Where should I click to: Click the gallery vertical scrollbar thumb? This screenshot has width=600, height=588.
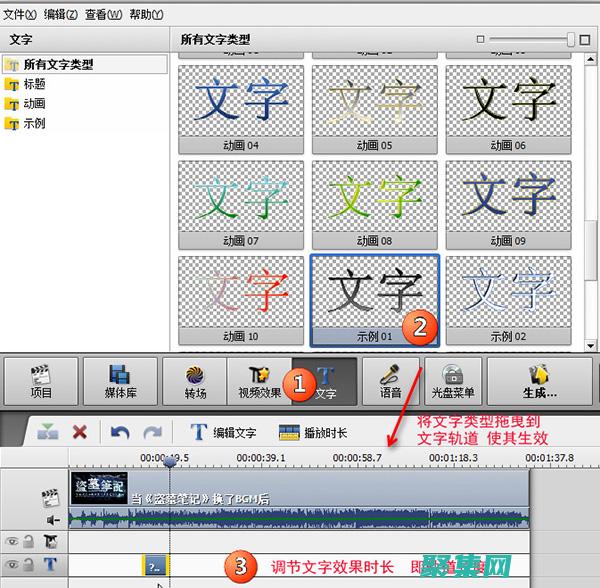tap(590, 251)
